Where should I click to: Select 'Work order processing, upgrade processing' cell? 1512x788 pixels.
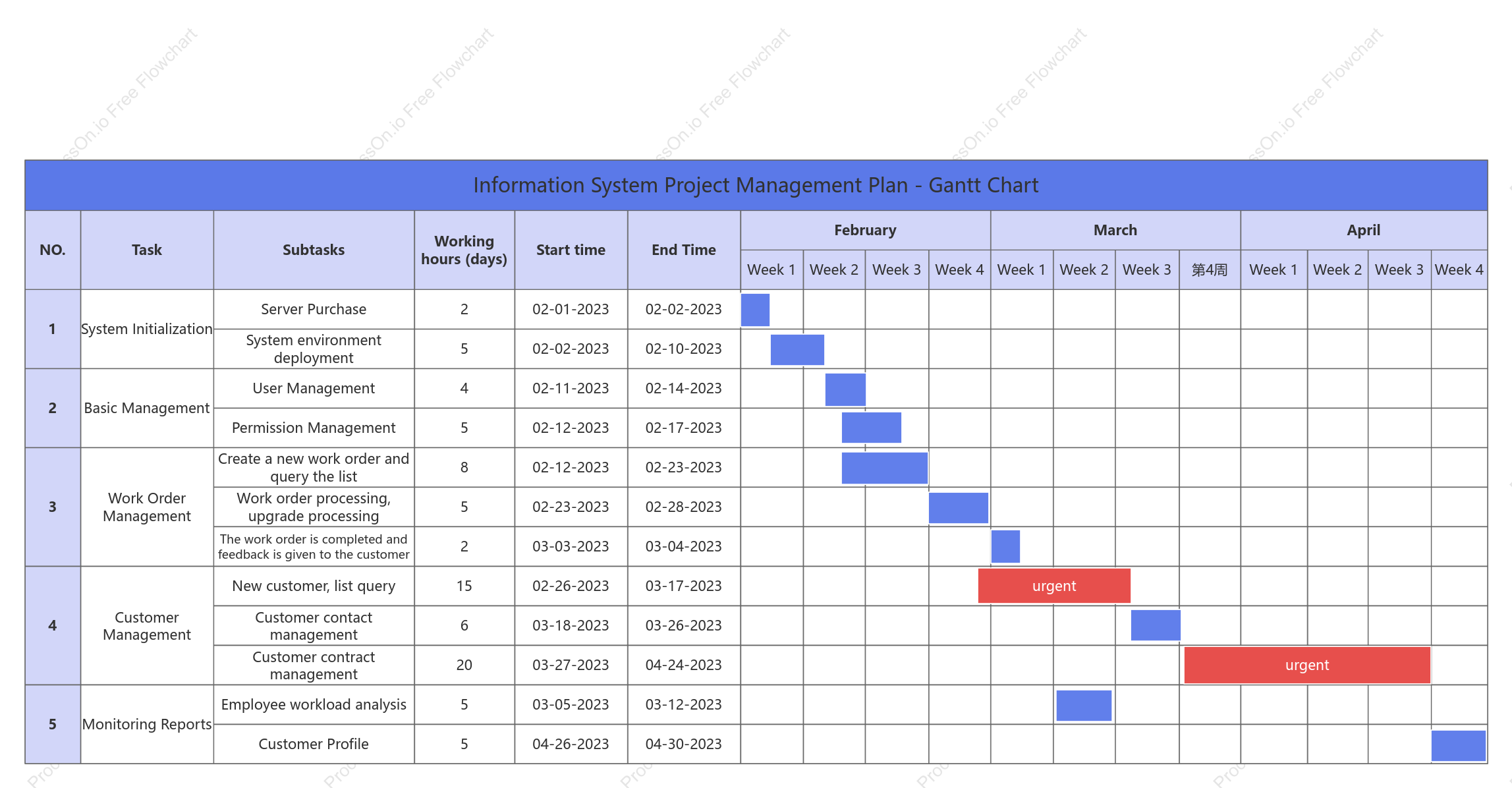(x=314, y=507)
